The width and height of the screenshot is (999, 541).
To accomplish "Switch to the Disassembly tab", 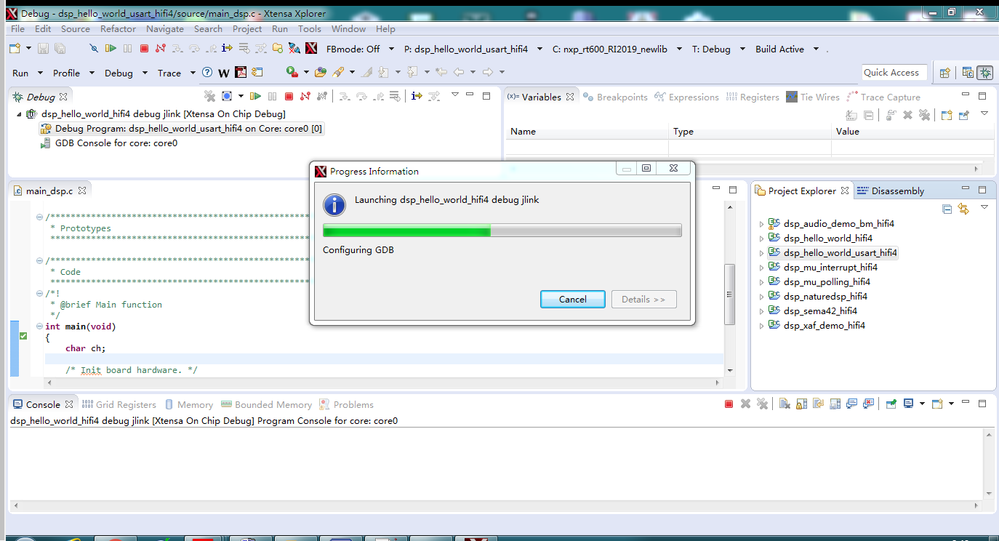I will [890, 191].
